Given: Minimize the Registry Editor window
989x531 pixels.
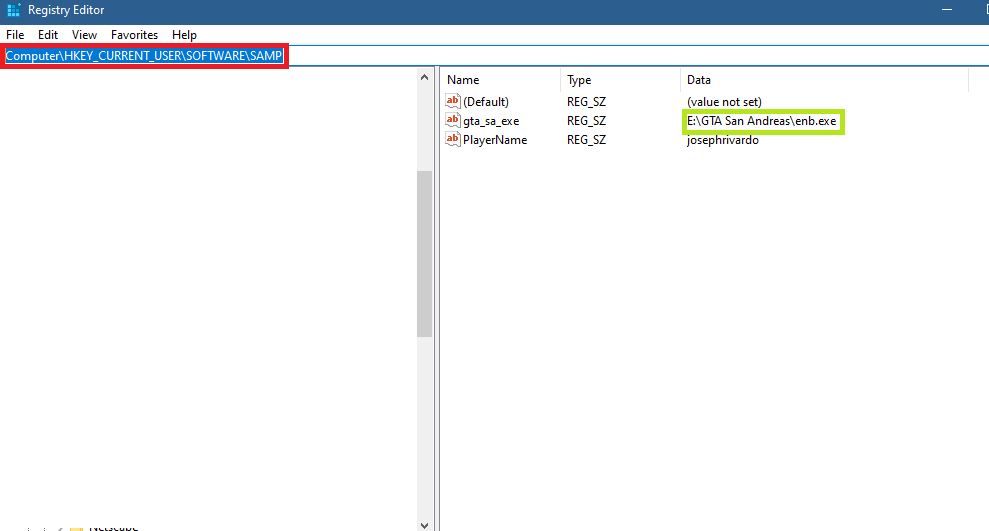Looking at the screenshot, I should (x=947, y=10).
